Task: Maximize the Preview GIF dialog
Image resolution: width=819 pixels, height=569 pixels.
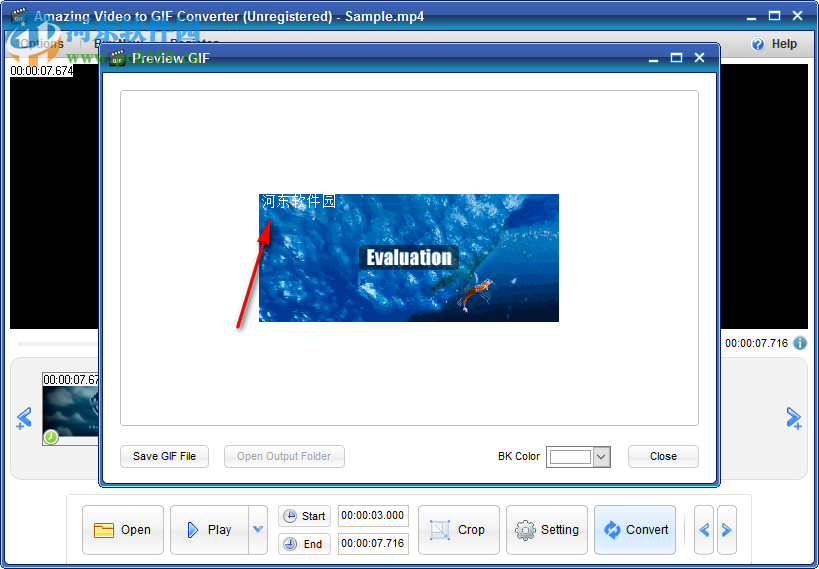Action: (676, 57)
